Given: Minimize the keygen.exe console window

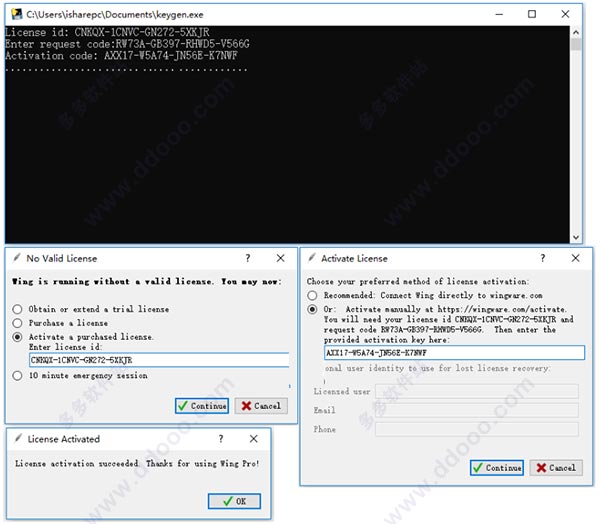Looking at the screenshot, I should pyautogui.click(x=499, y=14).
